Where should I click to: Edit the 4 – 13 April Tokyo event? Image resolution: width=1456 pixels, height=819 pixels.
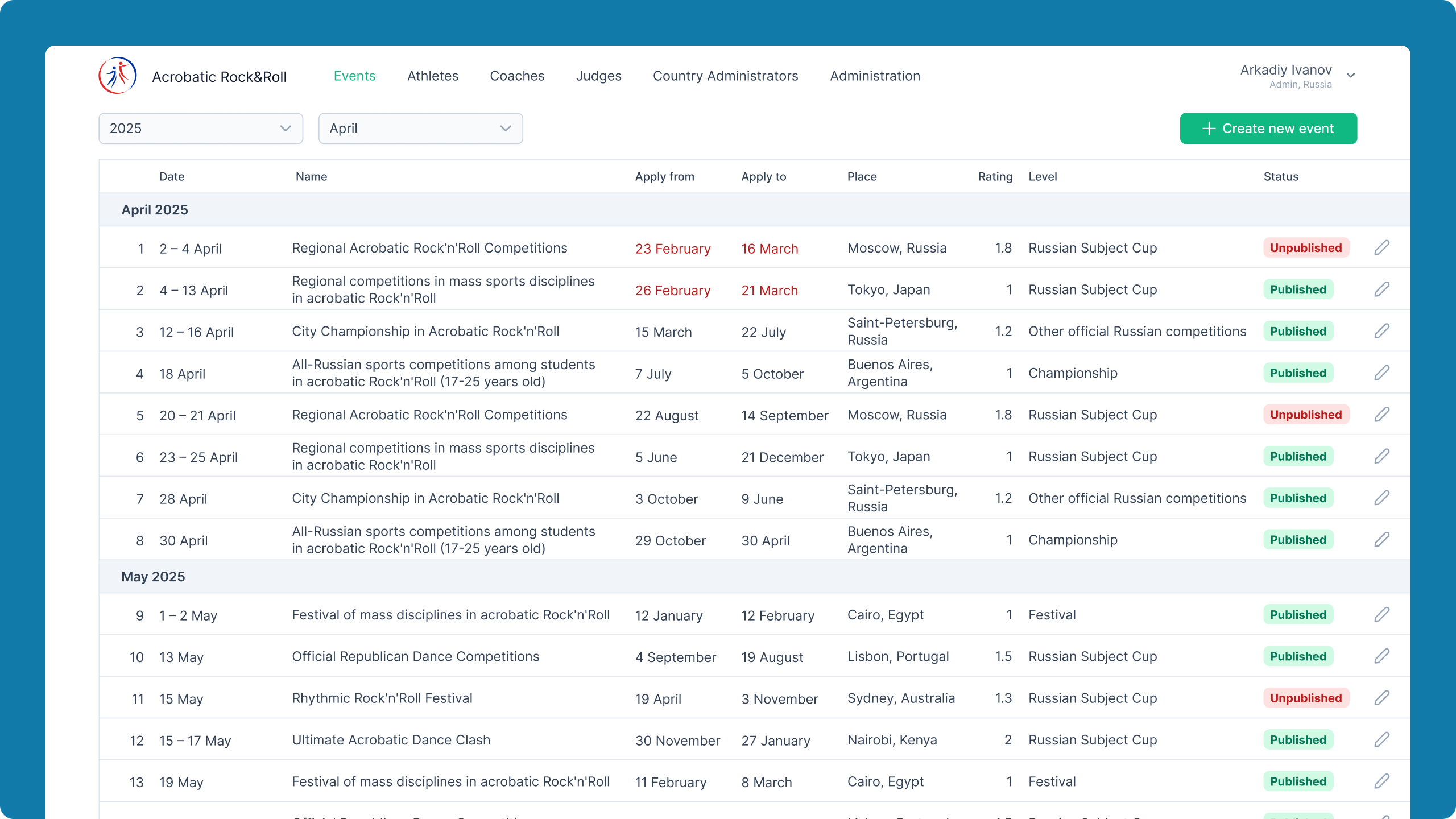pos(1382,289)
